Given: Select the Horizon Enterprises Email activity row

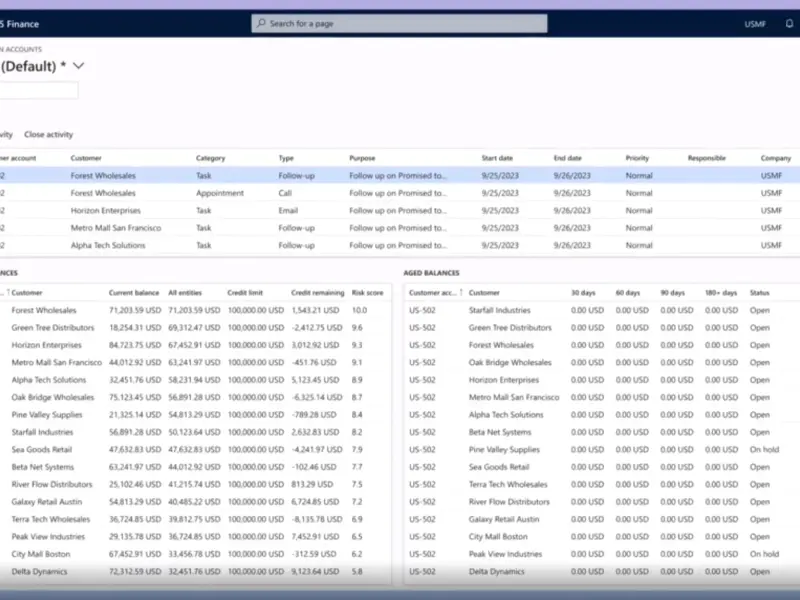Looking at the screenshot, I should pos(105,211).
